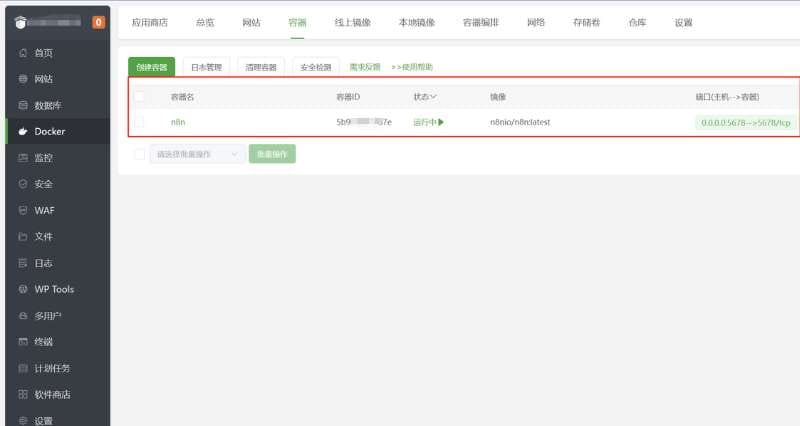The width and height of the screenshot is (800, 426).
Task: Select the 容器 tab
Action: [x=297, y=22]
